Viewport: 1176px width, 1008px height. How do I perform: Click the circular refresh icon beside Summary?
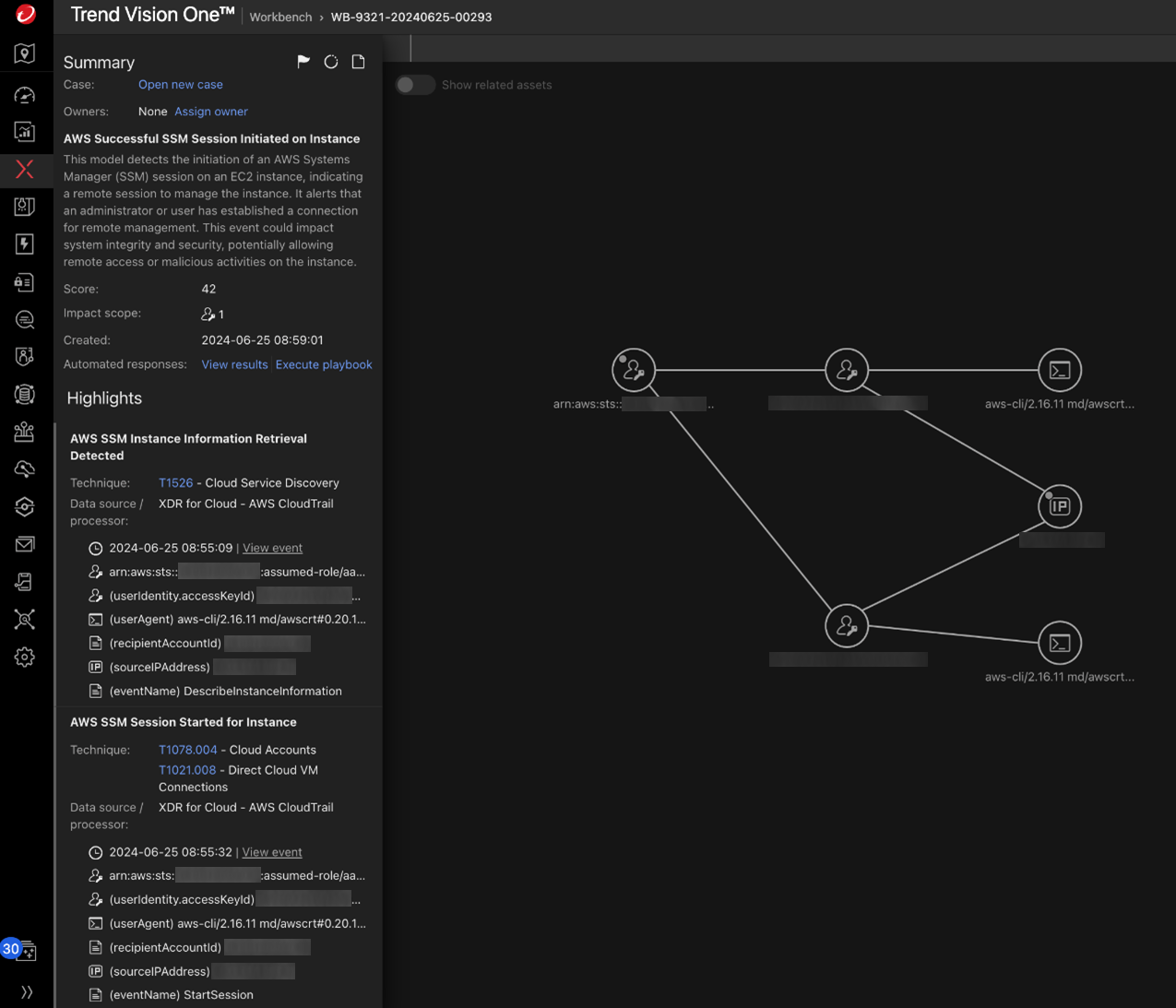pos(331,62)
